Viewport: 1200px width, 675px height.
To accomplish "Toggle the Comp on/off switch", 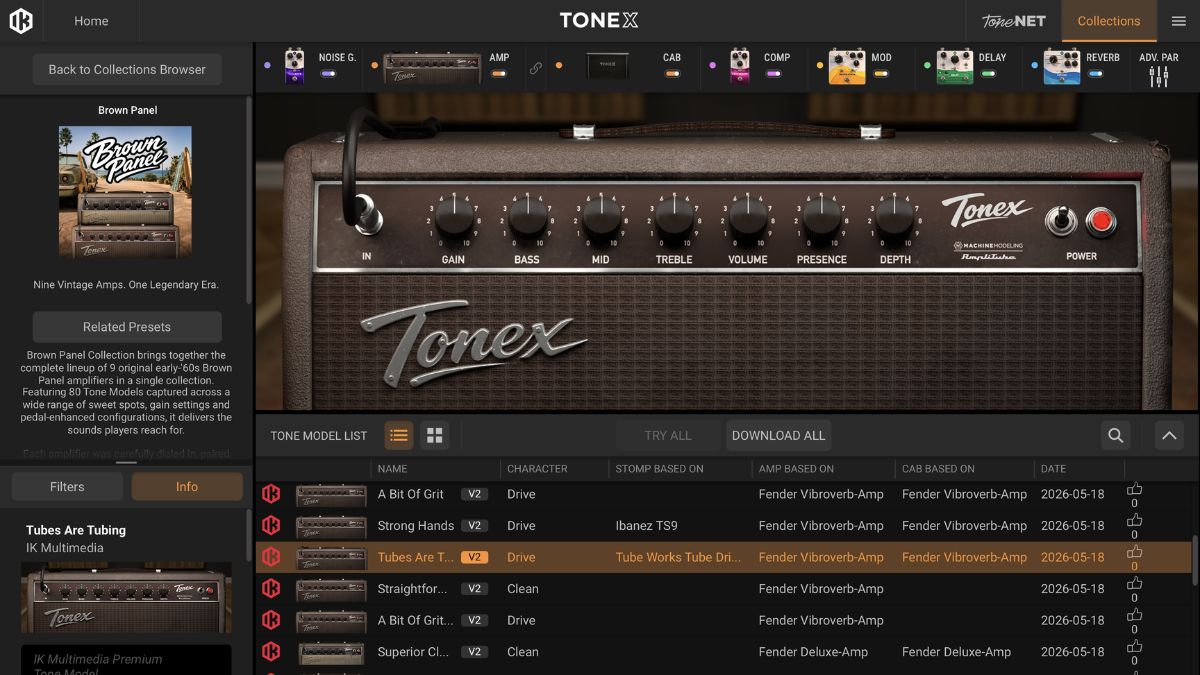I will click(x=772, y=73).
